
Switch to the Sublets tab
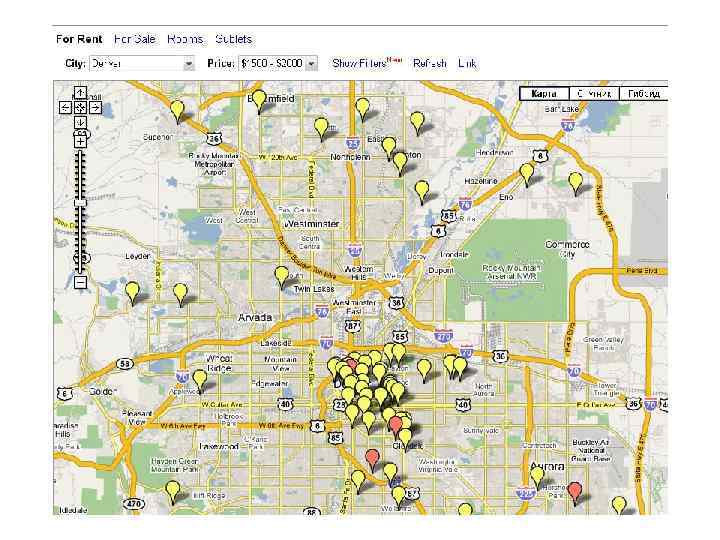tap(234, 39)
